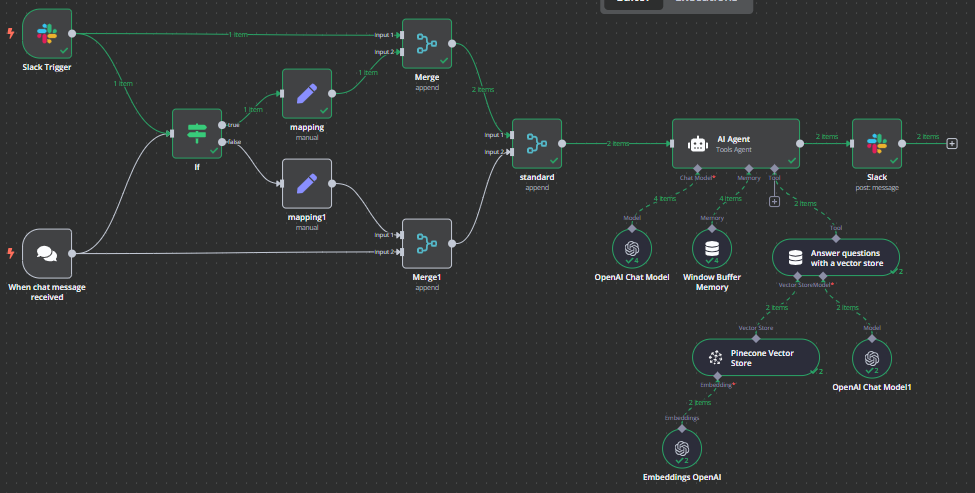Select the Merge1 append node
This screenshot has height=493, width=975.
click(x=426, y=243)
